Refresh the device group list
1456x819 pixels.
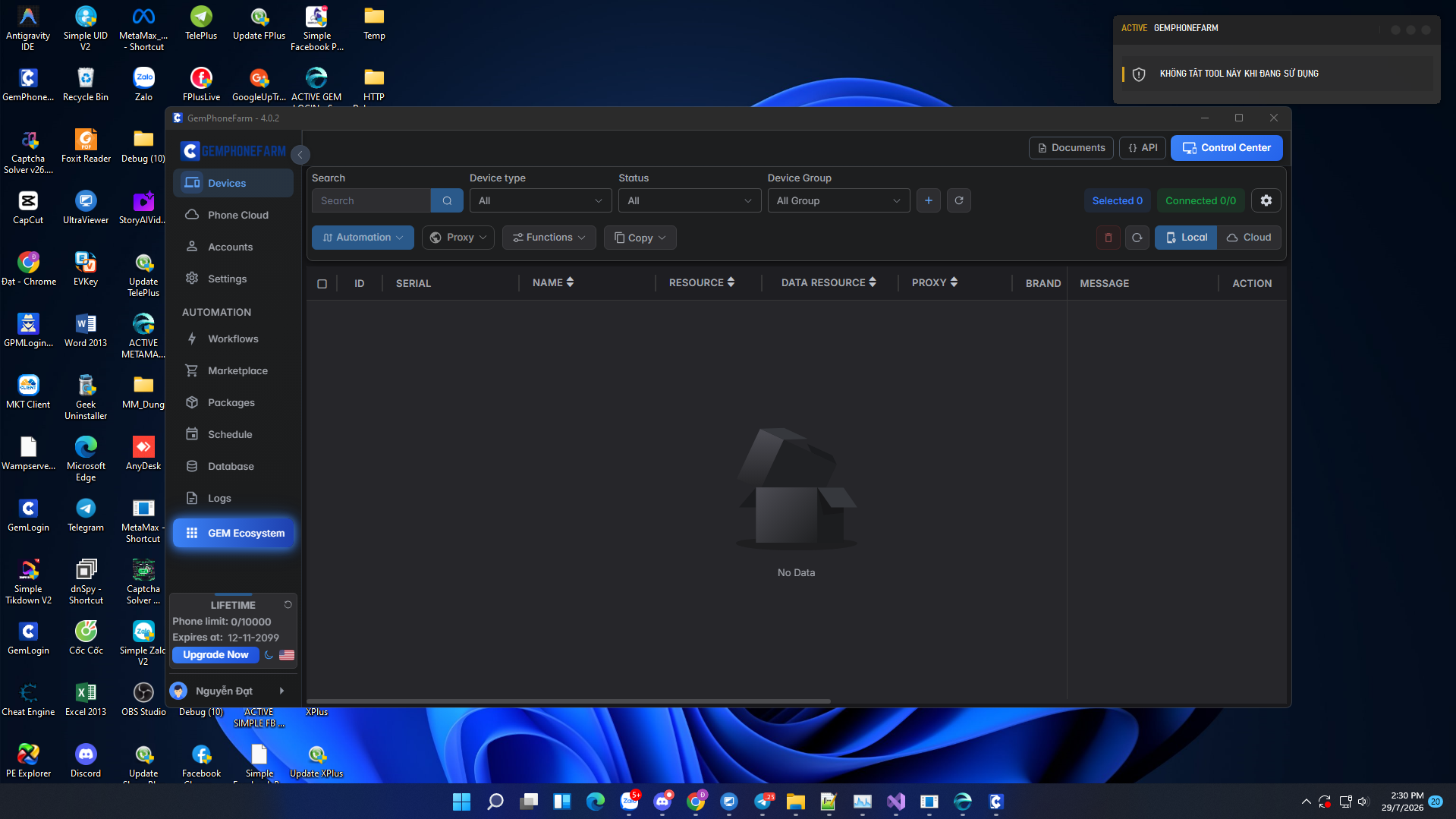[x=959, y=200]
